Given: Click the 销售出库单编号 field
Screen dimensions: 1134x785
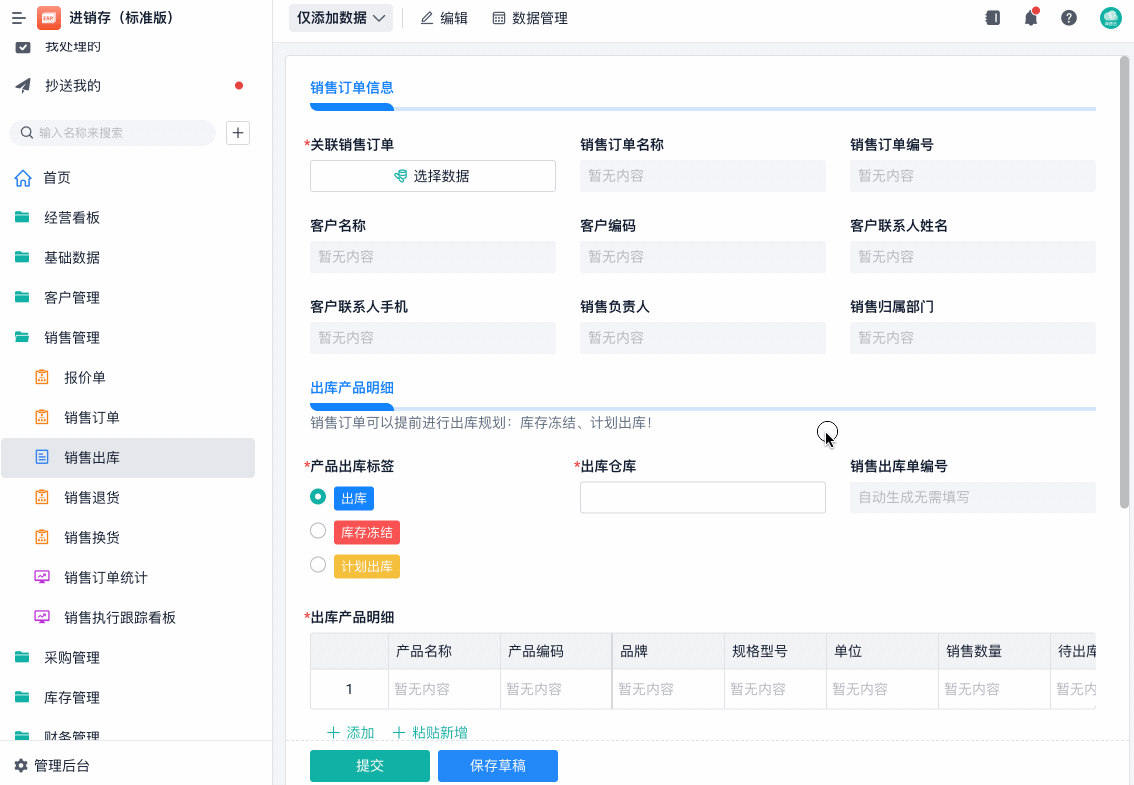Looking at the screenshot, I should click(x=972, y=498).
